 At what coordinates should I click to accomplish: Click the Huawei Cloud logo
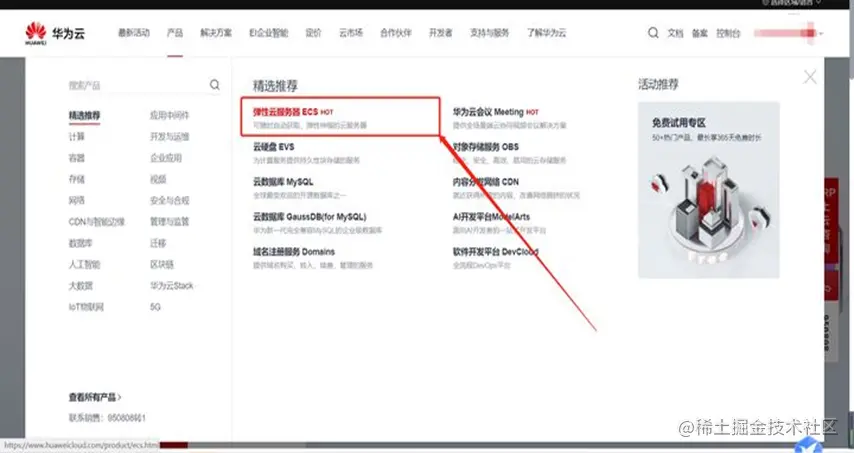point(55,33)
